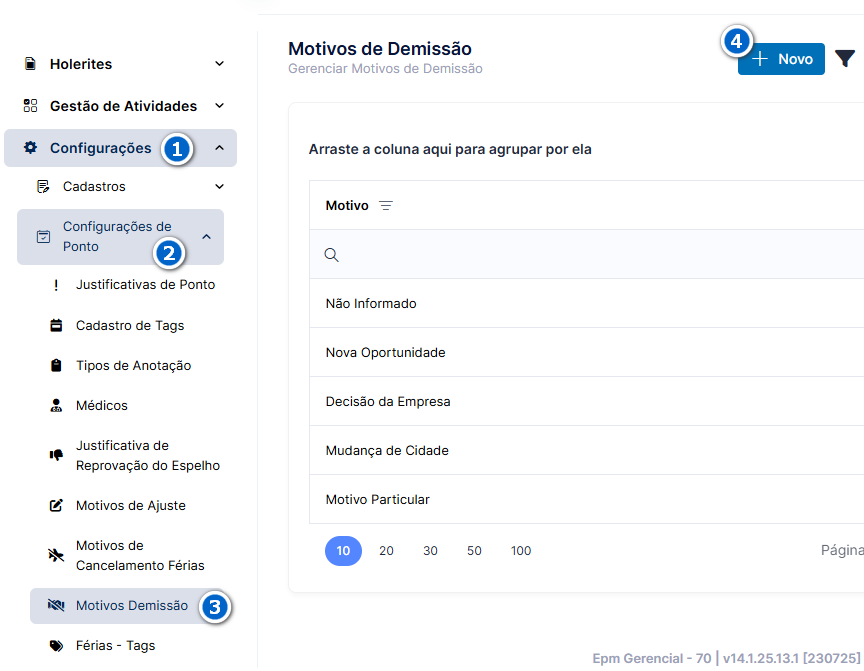Click the Motivo column filter lines icon
The image size is (864, 671).
click(386, 205)
